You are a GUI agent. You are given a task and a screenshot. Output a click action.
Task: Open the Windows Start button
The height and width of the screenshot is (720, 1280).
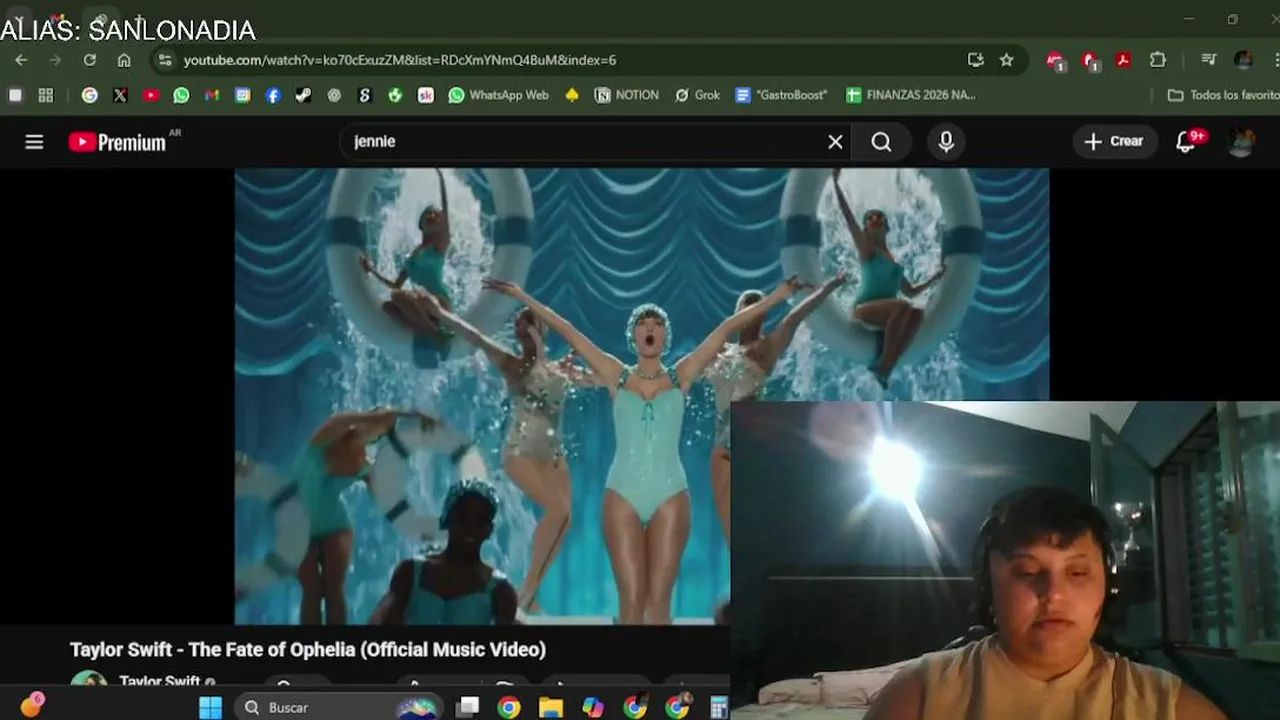pyautogui.click(x=210, y=708)
